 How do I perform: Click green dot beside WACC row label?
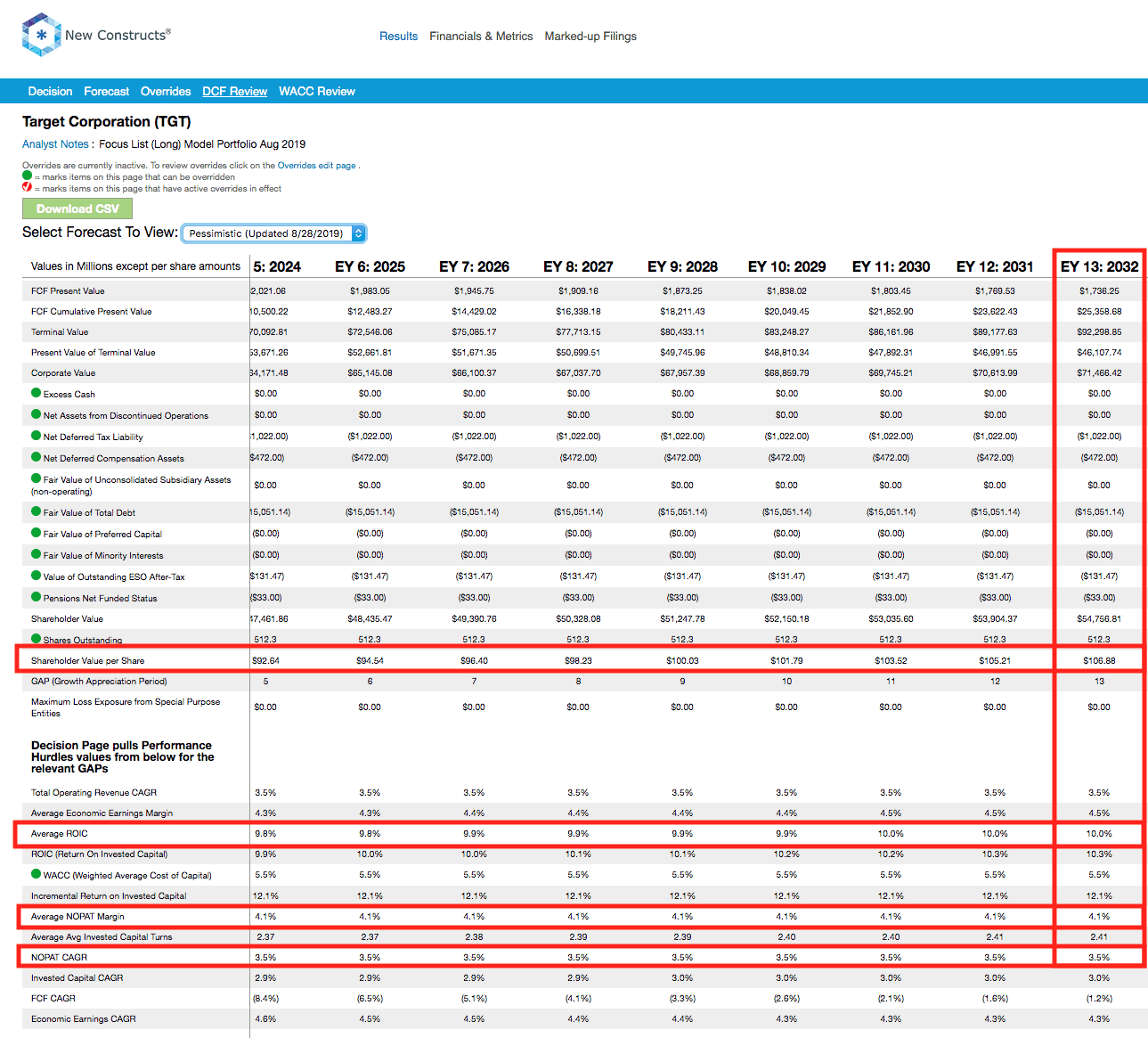click(x=37, y=874)
